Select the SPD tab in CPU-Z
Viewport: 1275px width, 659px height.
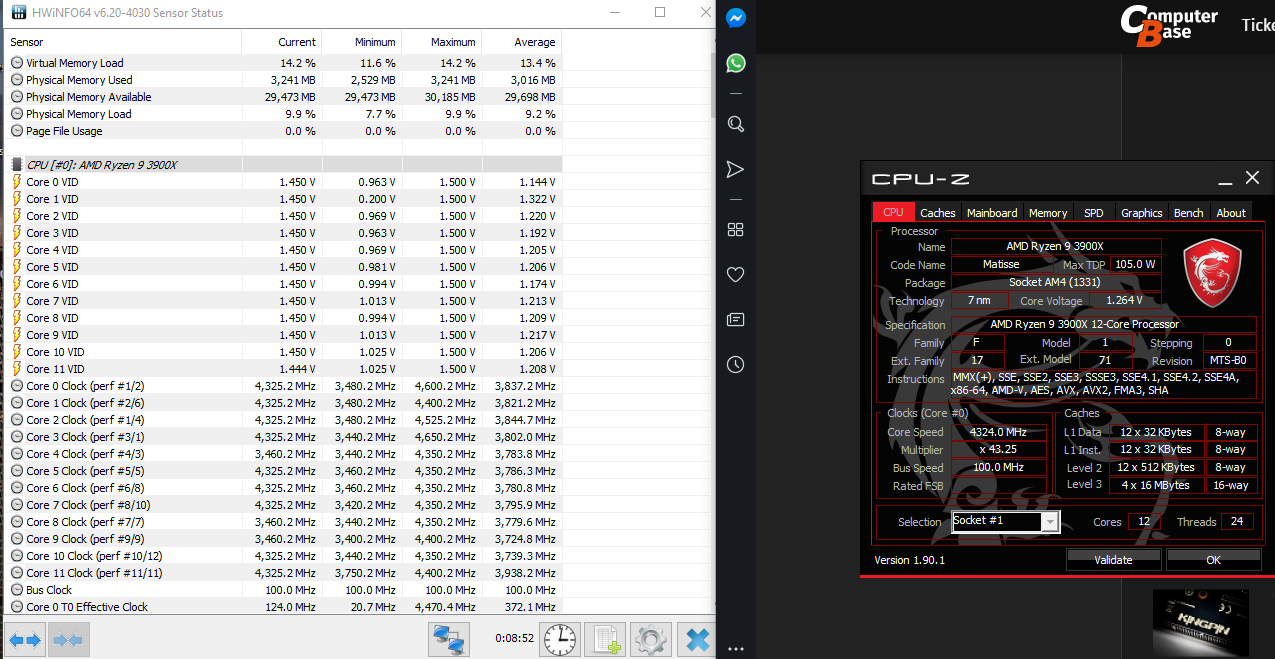(x=1094, y=212)
